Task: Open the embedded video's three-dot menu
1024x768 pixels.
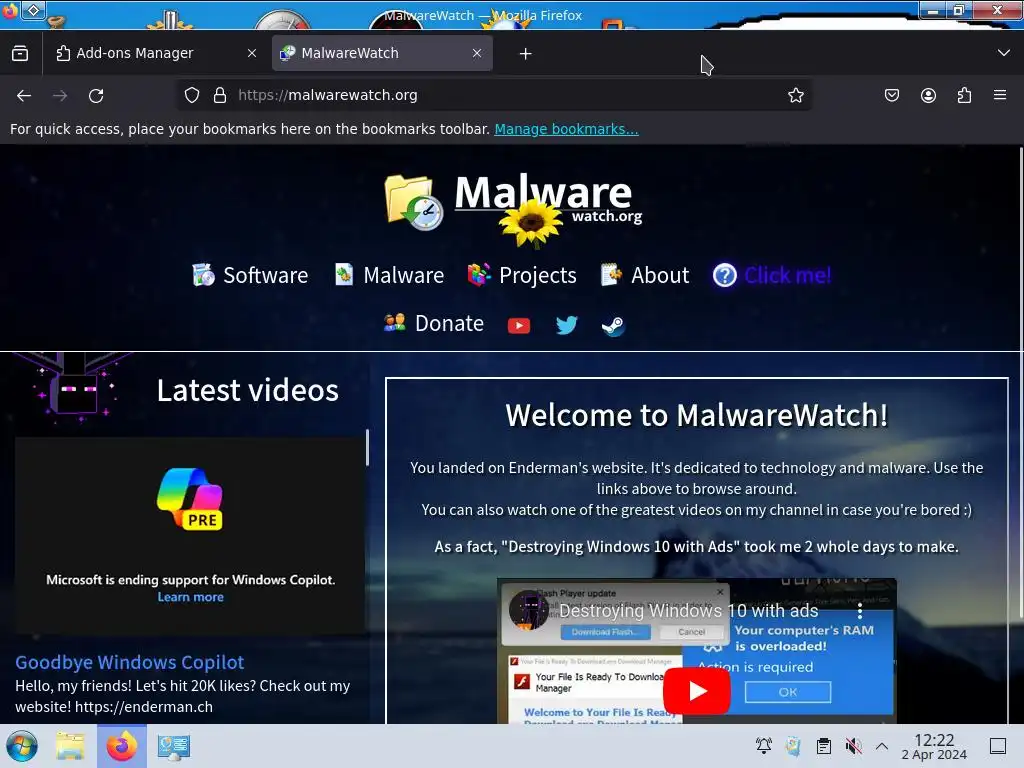Action: (x=859, y=611)
